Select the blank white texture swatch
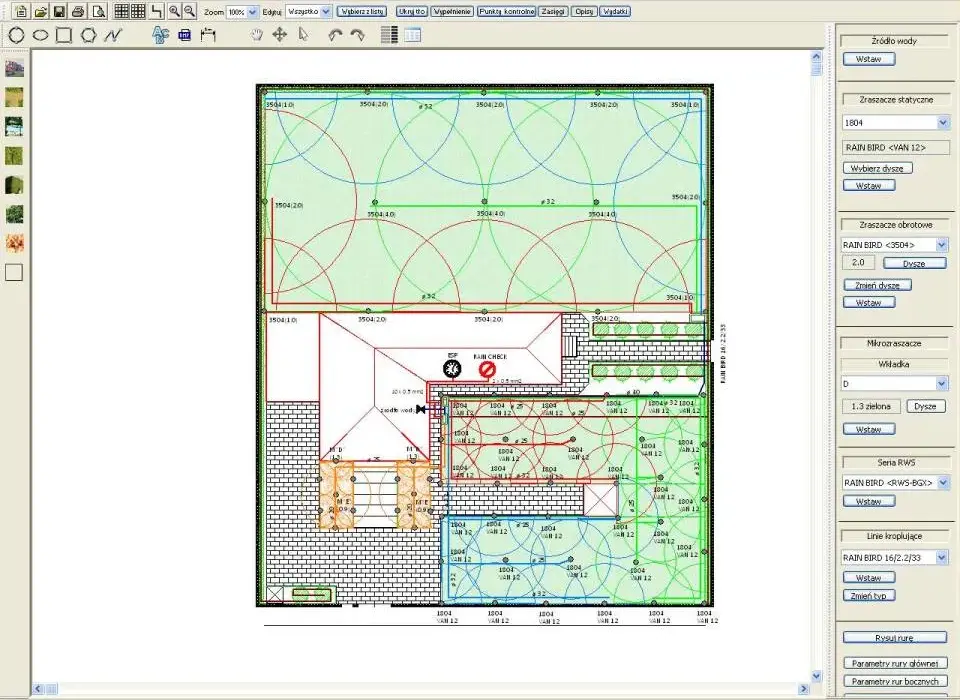 tap(14, 272)
